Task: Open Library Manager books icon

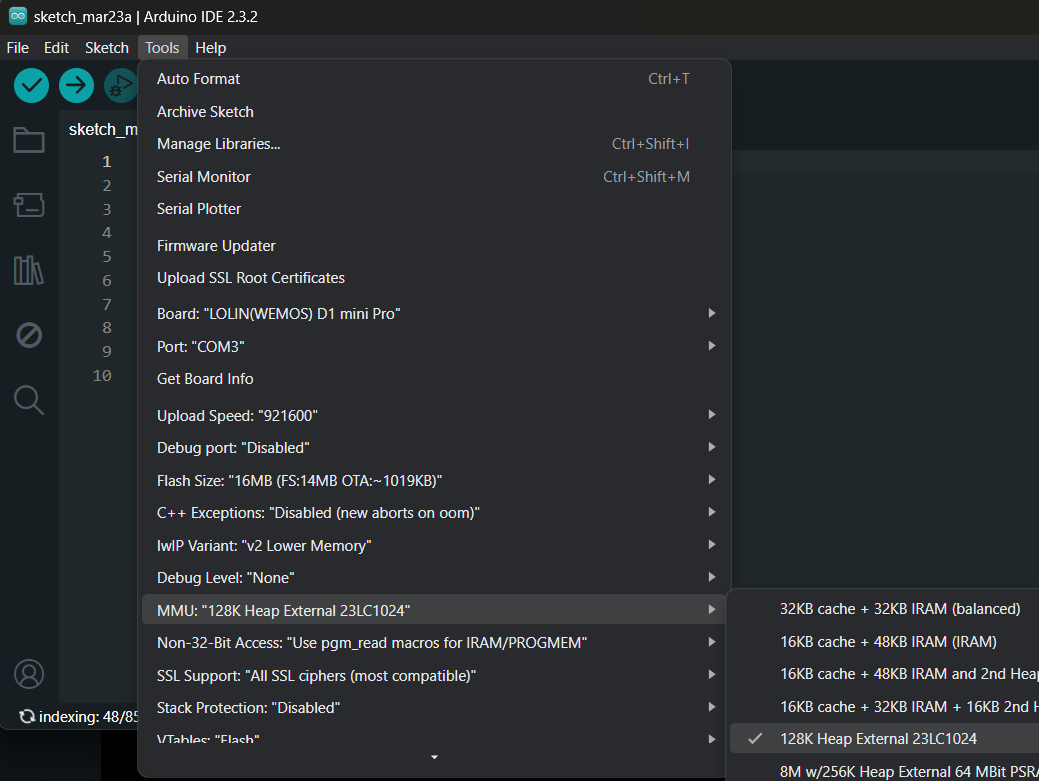Action: tap(28, 270)
